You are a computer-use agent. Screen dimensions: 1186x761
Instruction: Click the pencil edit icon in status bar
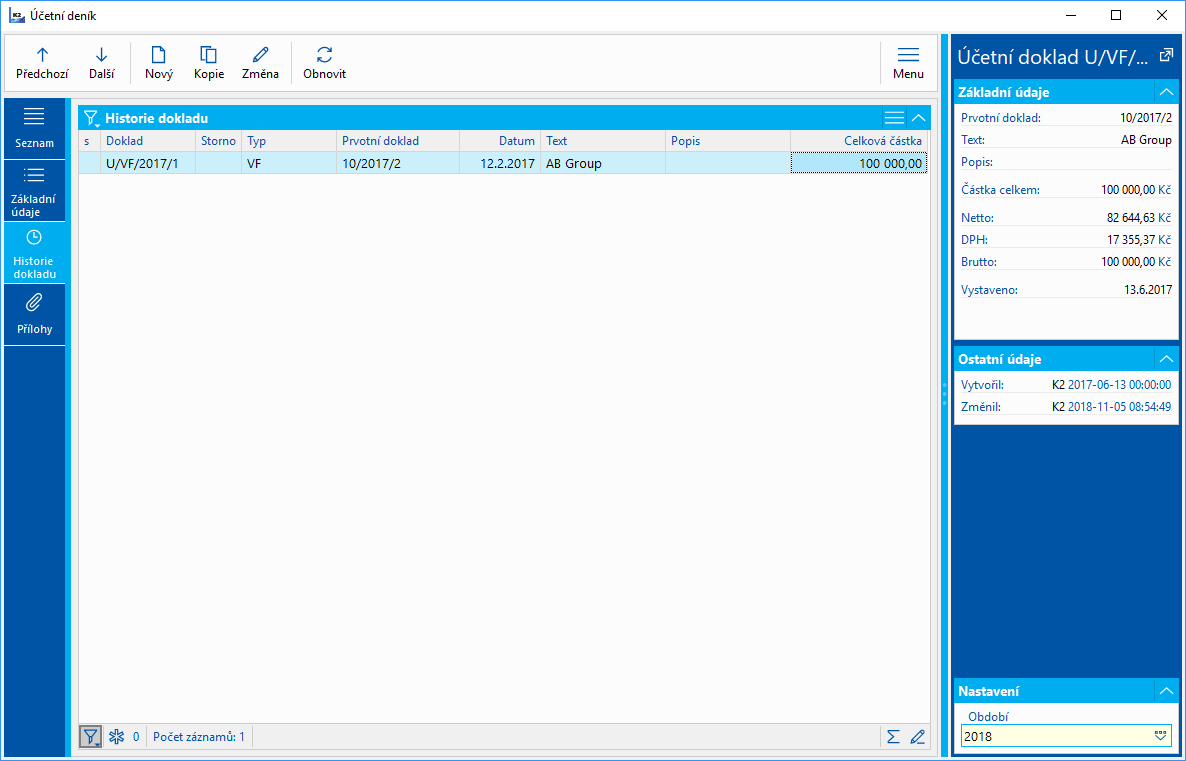[917, 736]
